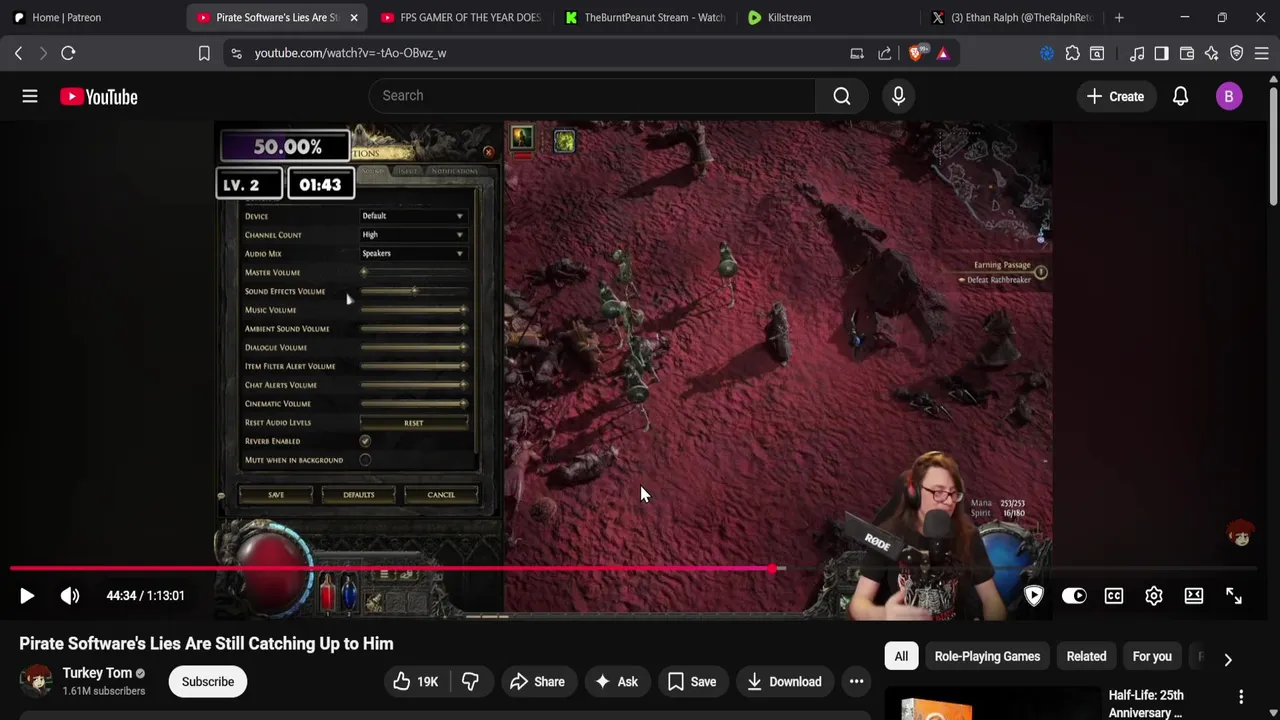Switch to TheBurntPeanut Stream tab

click(645, 17)
